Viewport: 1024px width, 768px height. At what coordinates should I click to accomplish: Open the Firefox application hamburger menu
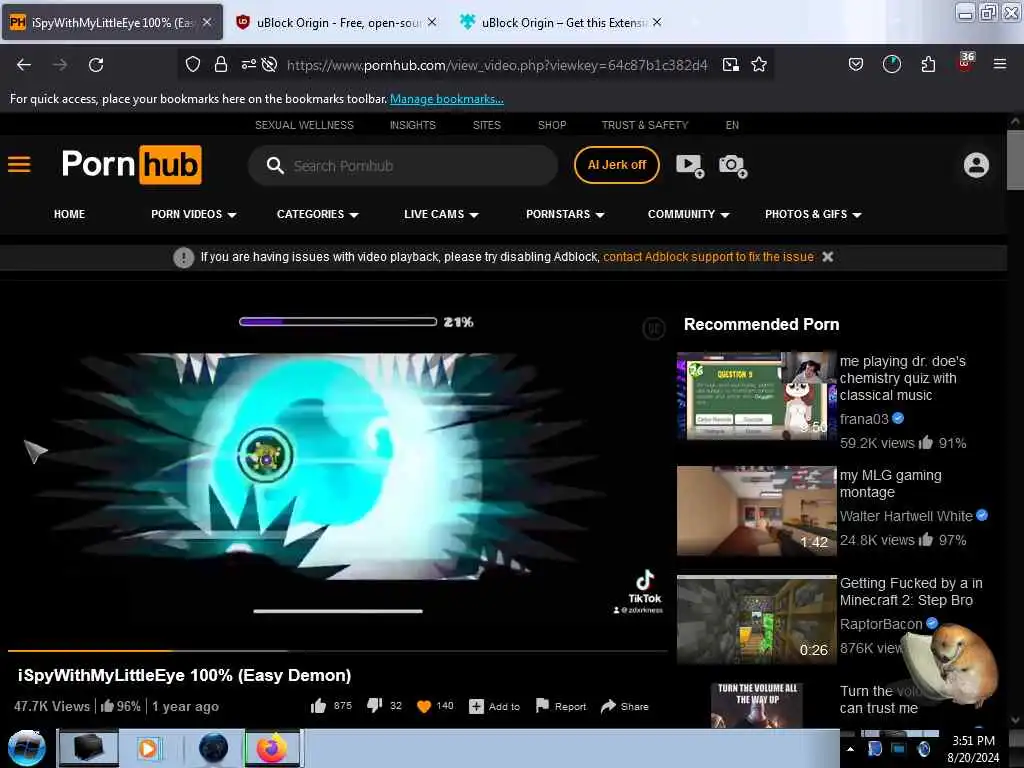[999, 64]
